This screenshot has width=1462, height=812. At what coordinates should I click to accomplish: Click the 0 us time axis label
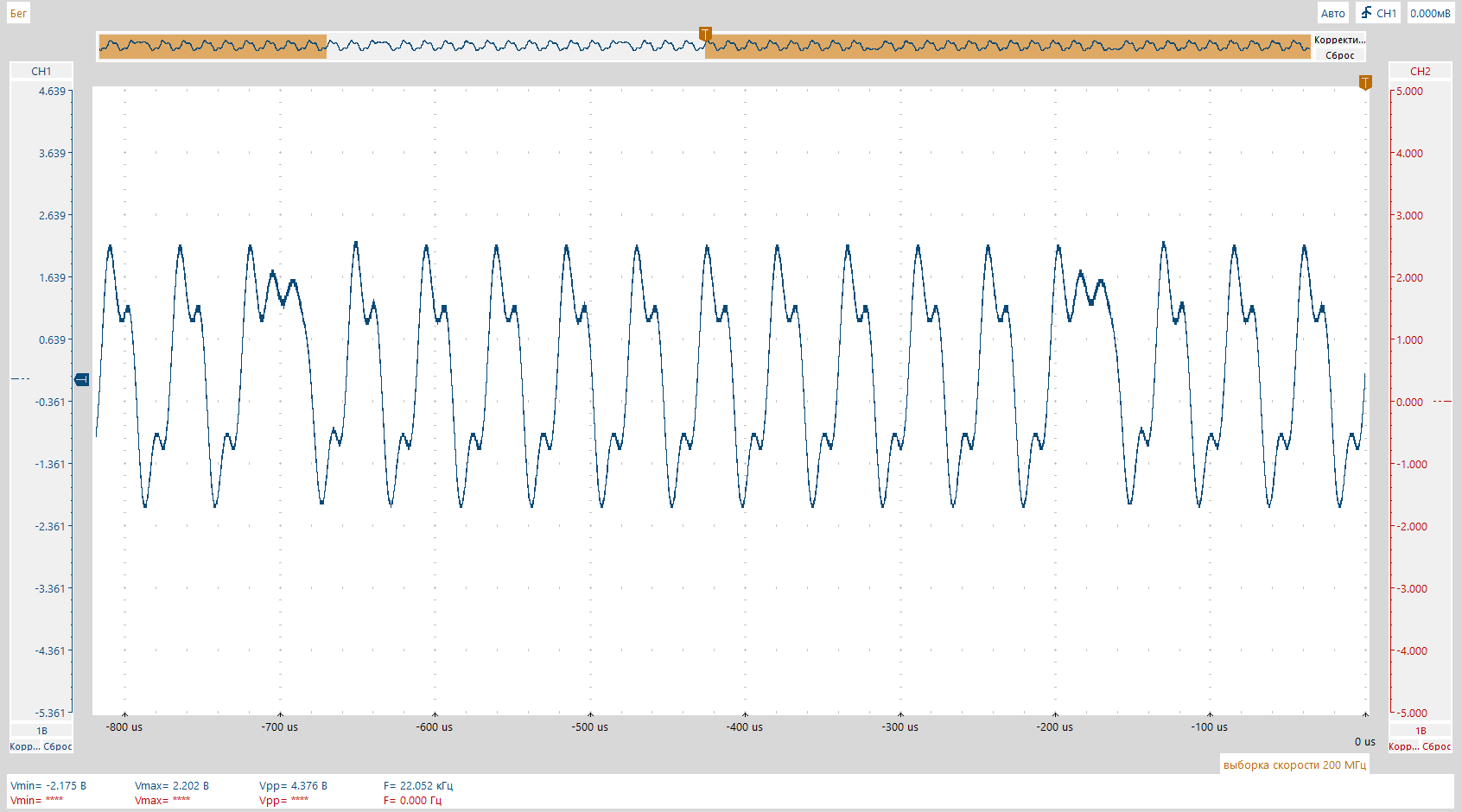coord(1365,741)
